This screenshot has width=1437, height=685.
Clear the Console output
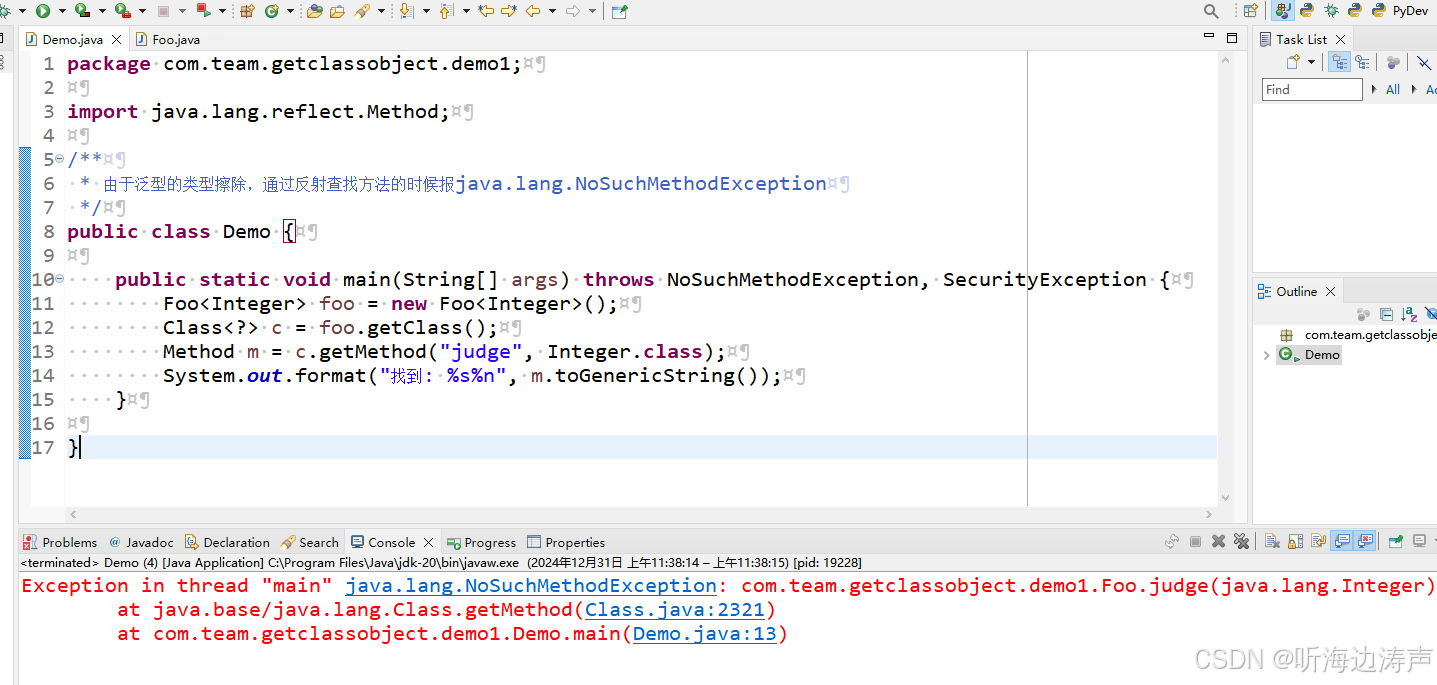[x=1271, y=541]
